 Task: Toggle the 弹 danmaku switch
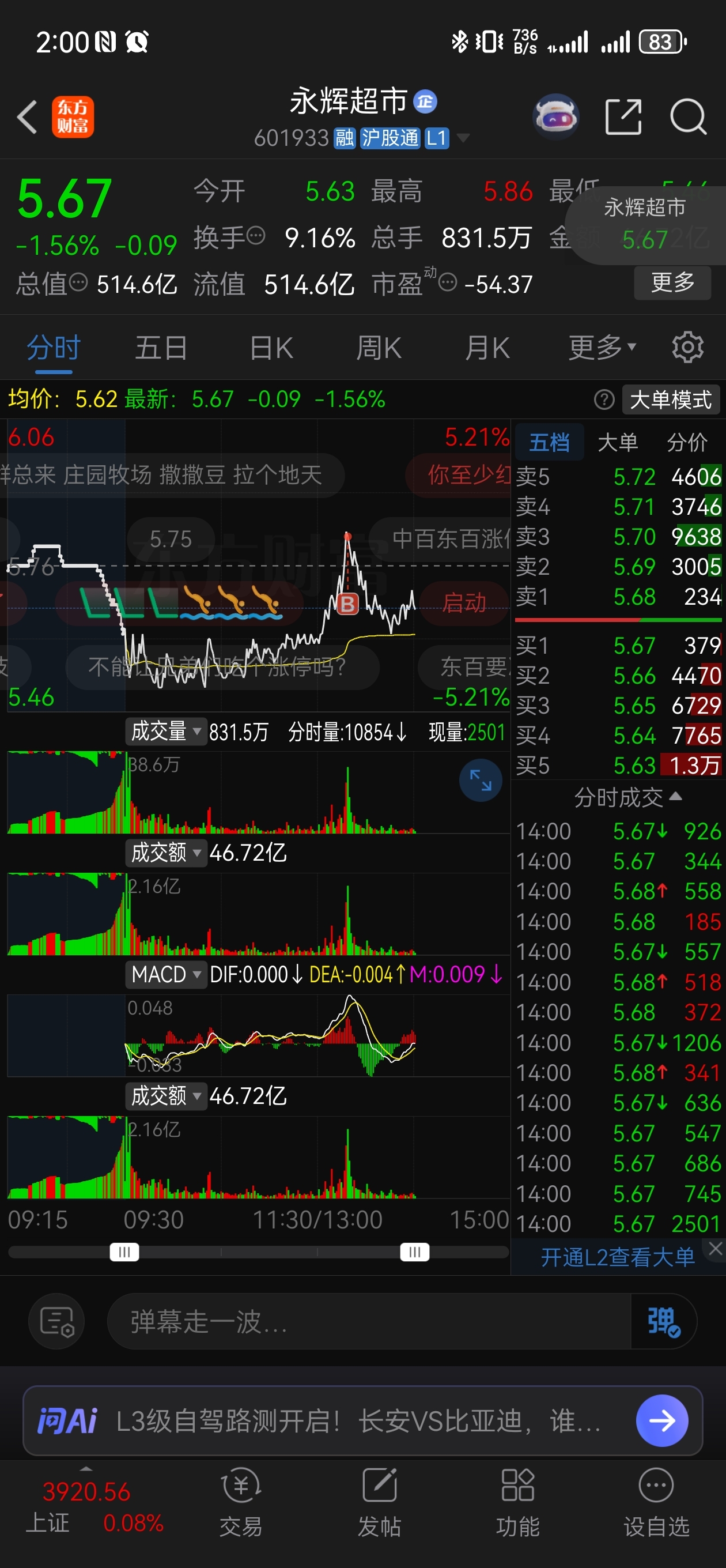pyautogui.click(x=663, y=1321)
